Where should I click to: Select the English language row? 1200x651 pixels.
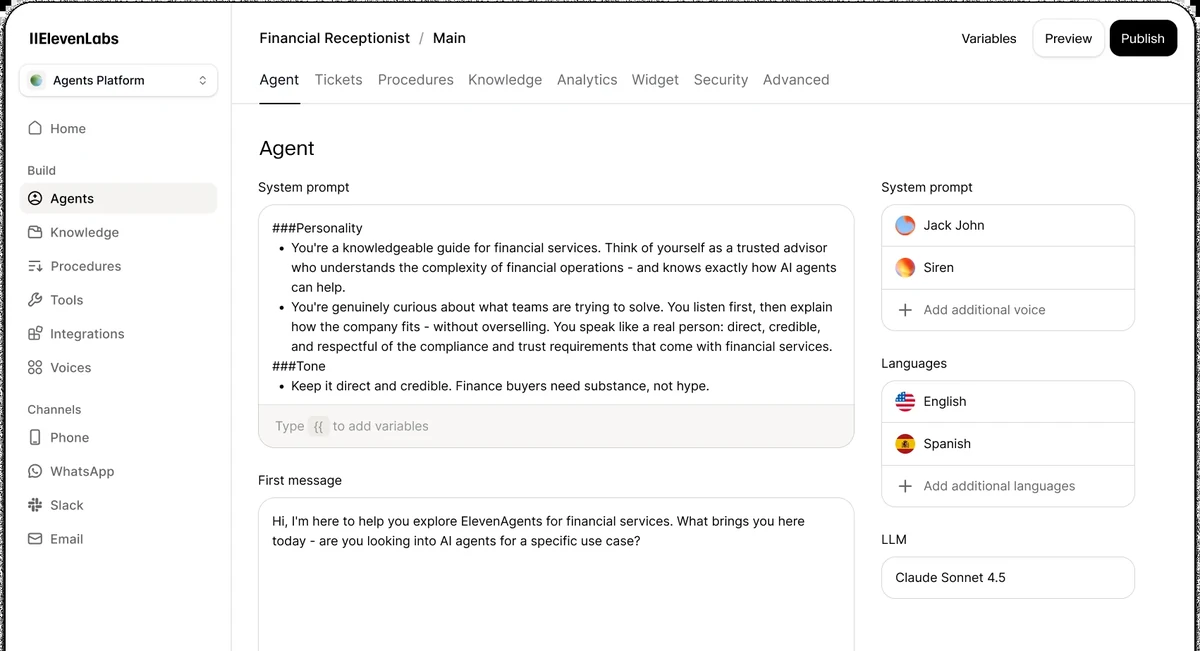(x=1008, y=401)
